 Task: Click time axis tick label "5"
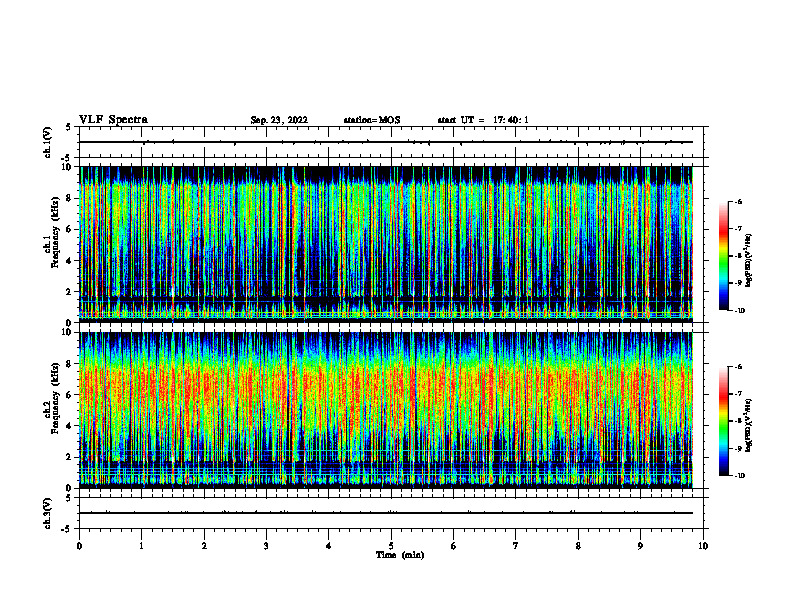391,546
